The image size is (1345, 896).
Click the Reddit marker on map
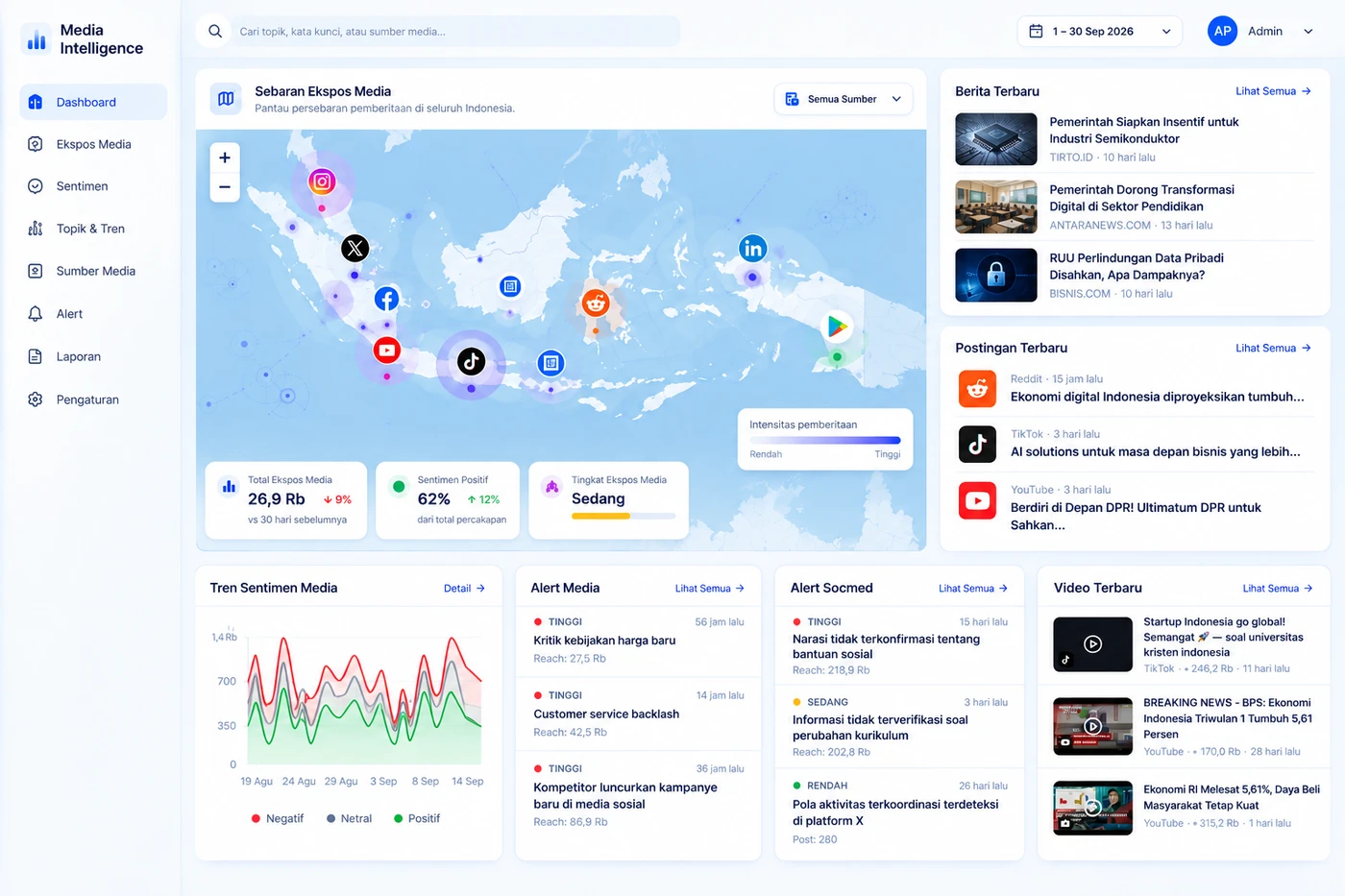[x=596, y=303]
